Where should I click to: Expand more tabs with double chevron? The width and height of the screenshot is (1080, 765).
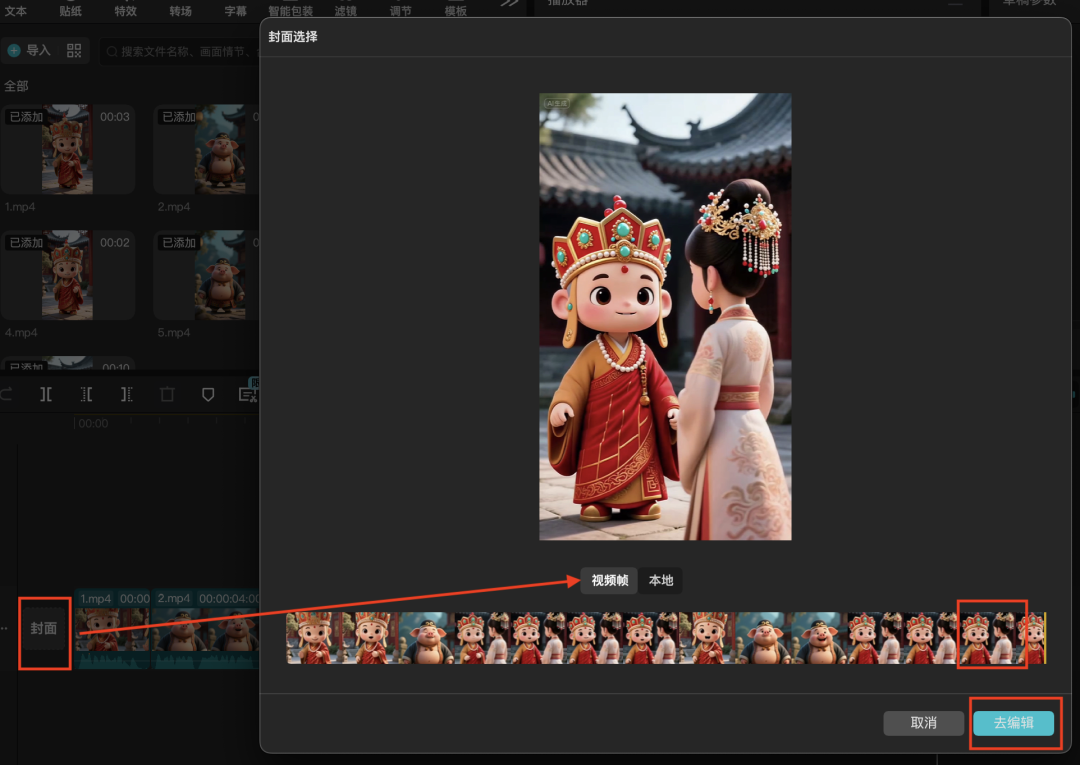pos(510,4)
